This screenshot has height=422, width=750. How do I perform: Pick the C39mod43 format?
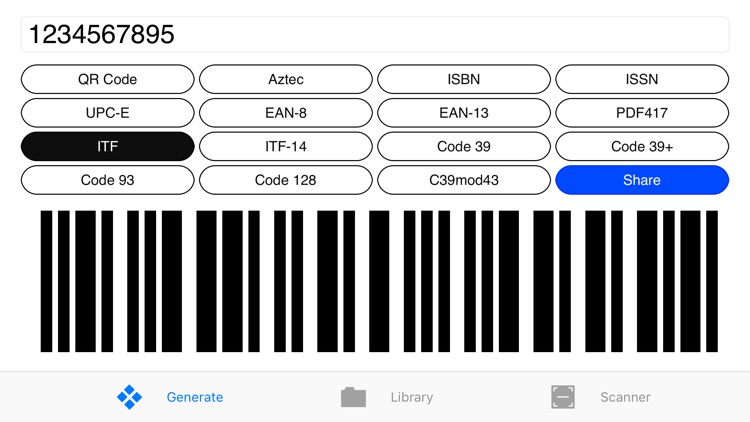464,180
